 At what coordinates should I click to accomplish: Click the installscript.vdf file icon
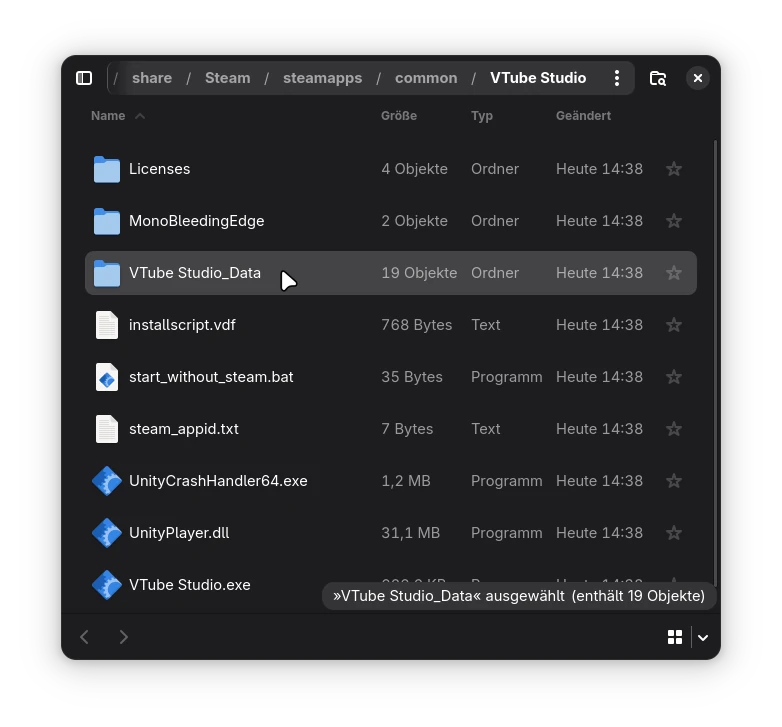click(107, 325)
